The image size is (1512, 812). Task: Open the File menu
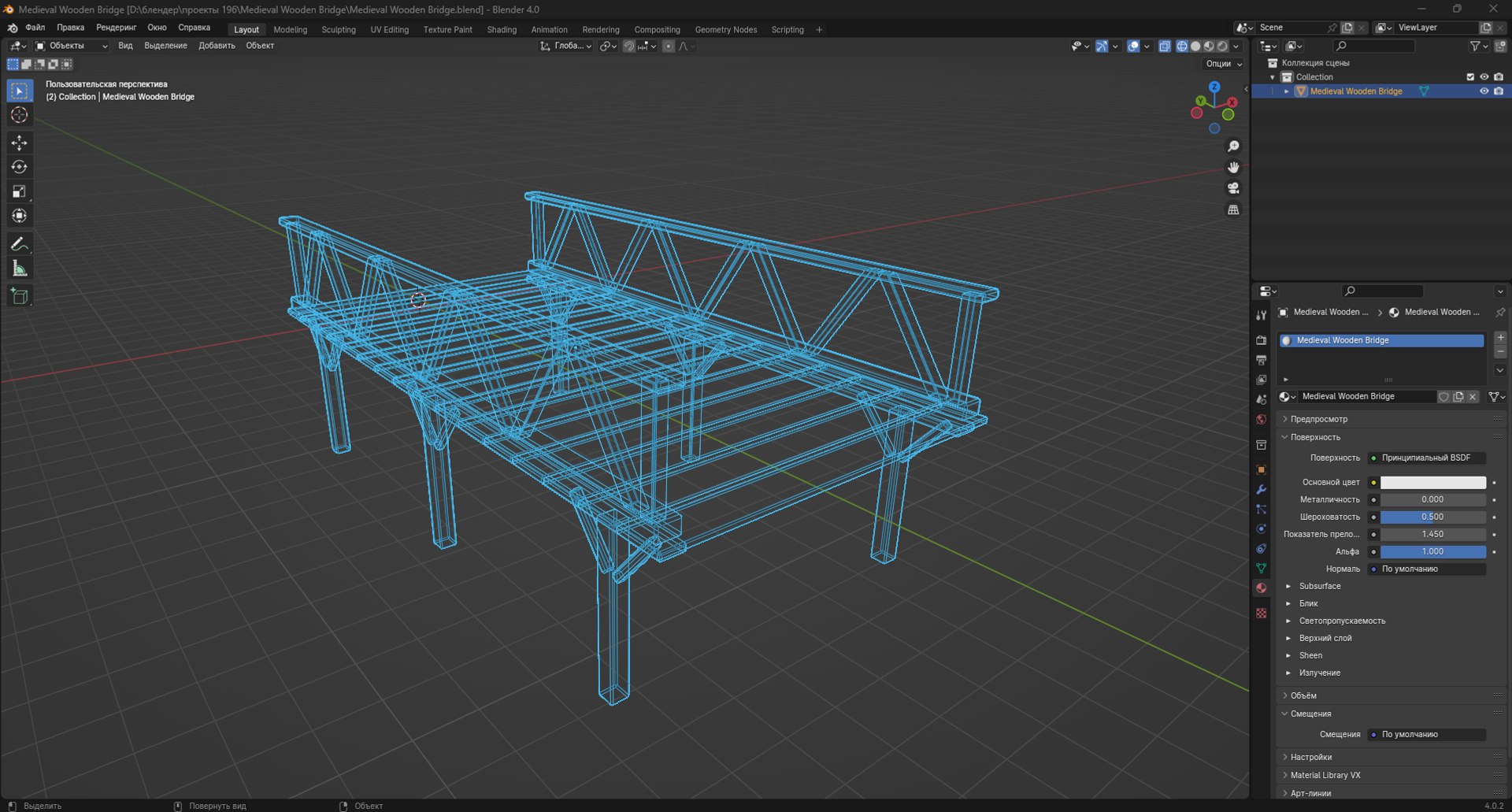[x=35, y=28]
